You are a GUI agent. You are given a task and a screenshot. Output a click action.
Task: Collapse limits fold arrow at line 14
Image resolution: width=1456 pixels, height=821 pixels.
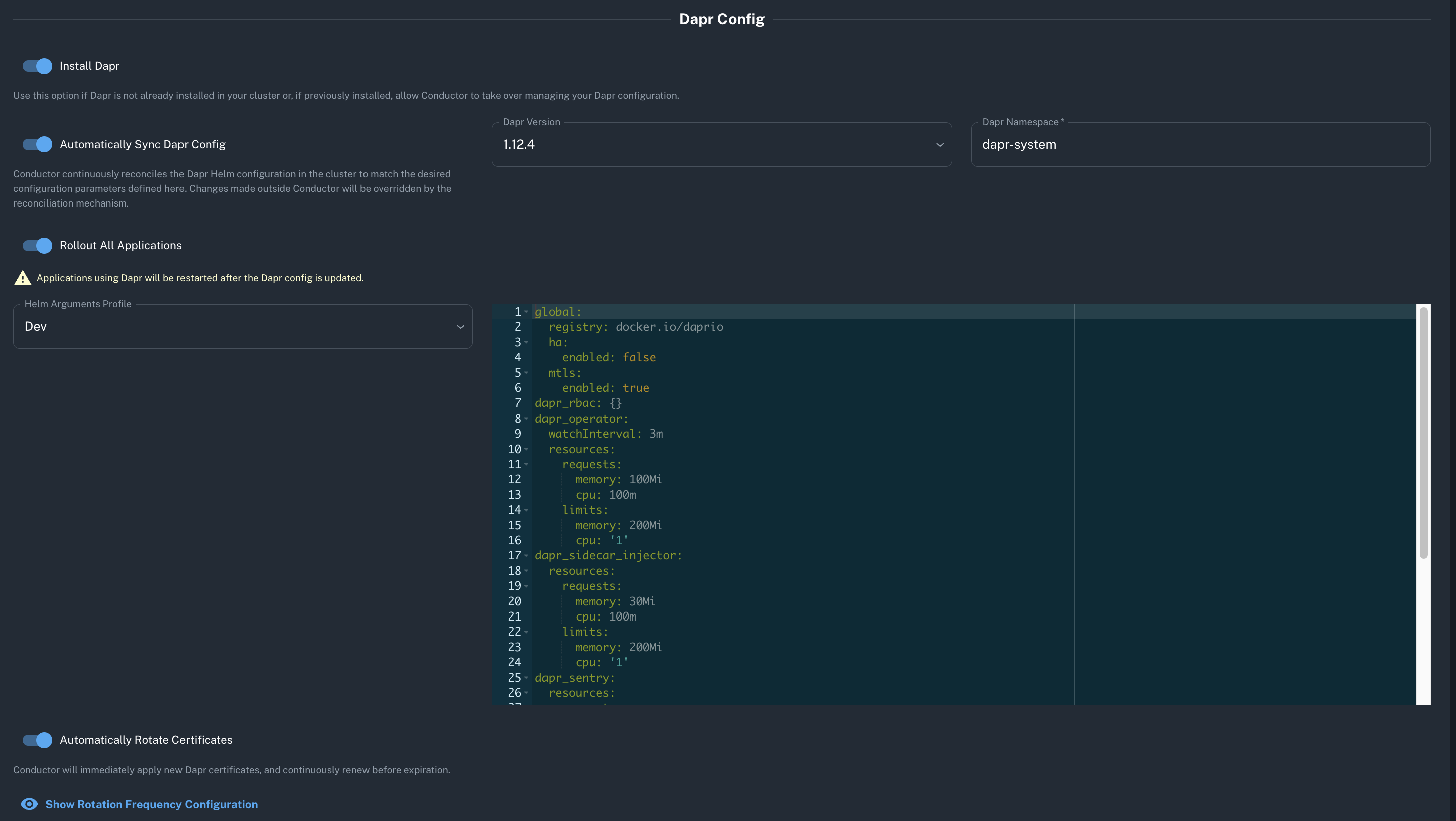point(527,510)
